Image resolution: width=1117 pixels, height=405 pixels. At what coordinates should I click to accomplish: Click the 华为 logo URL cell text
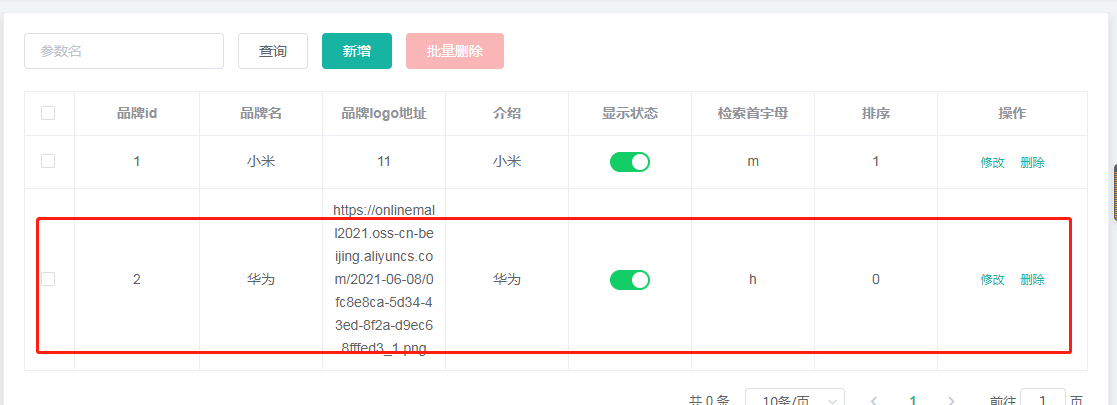point(384,280)
